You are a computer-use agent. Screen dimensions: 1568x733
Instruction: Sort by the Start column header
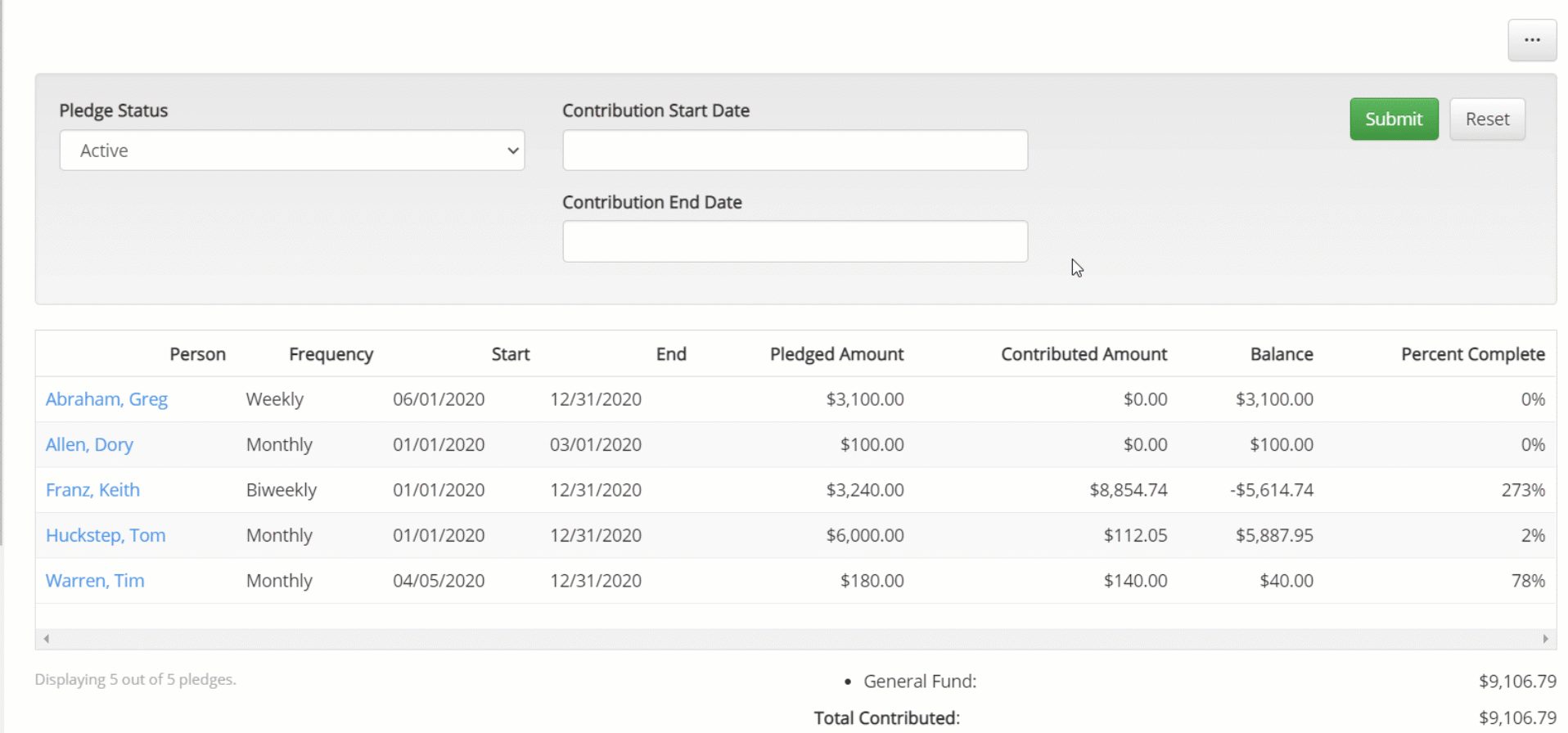tap(510, 354)
